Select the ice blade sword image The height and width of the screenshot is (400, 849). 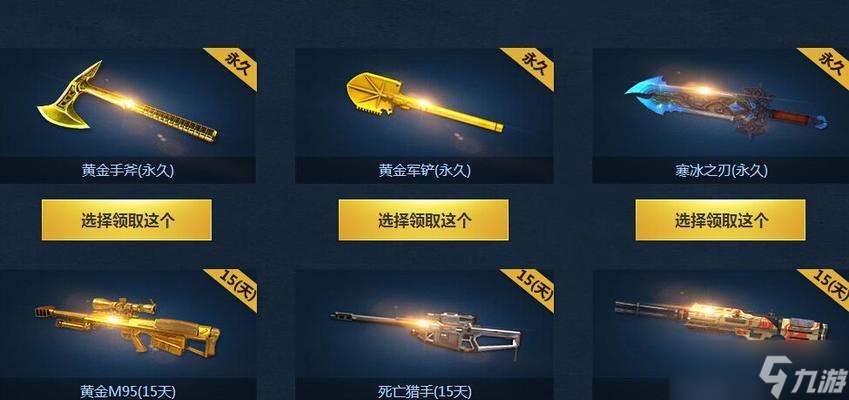(x=726, y=108)
